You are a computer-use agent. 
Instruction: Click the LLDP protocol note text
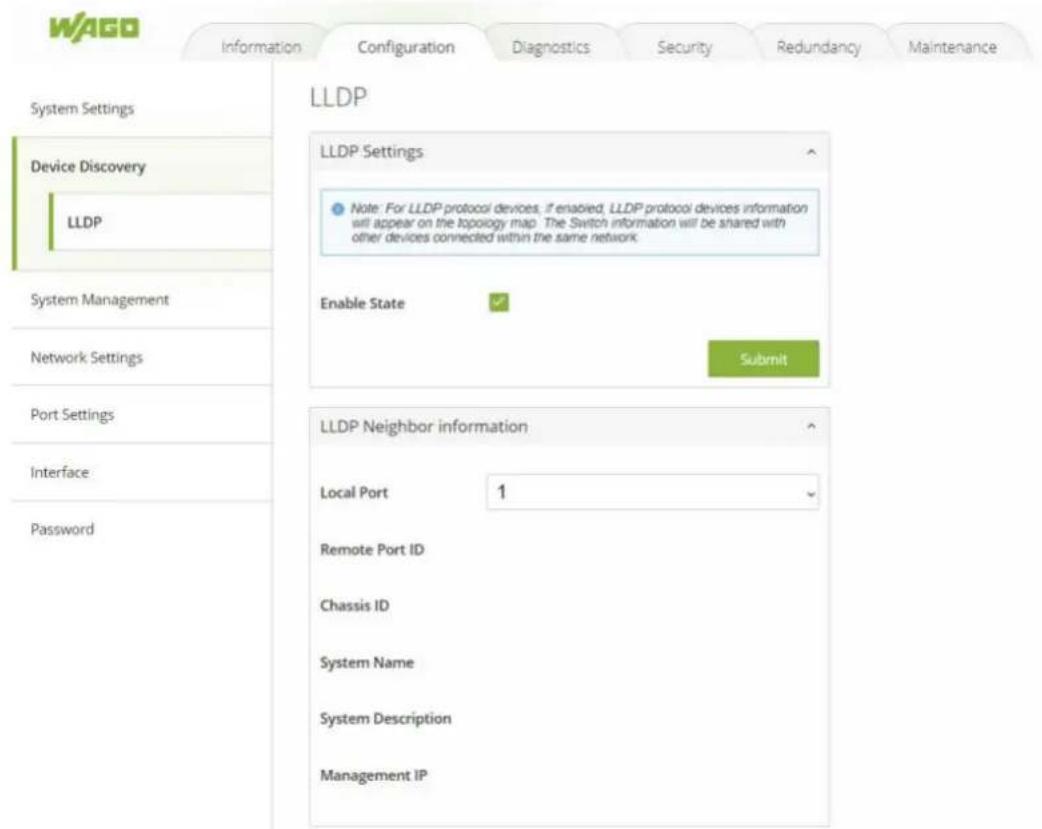click(579, 223)
